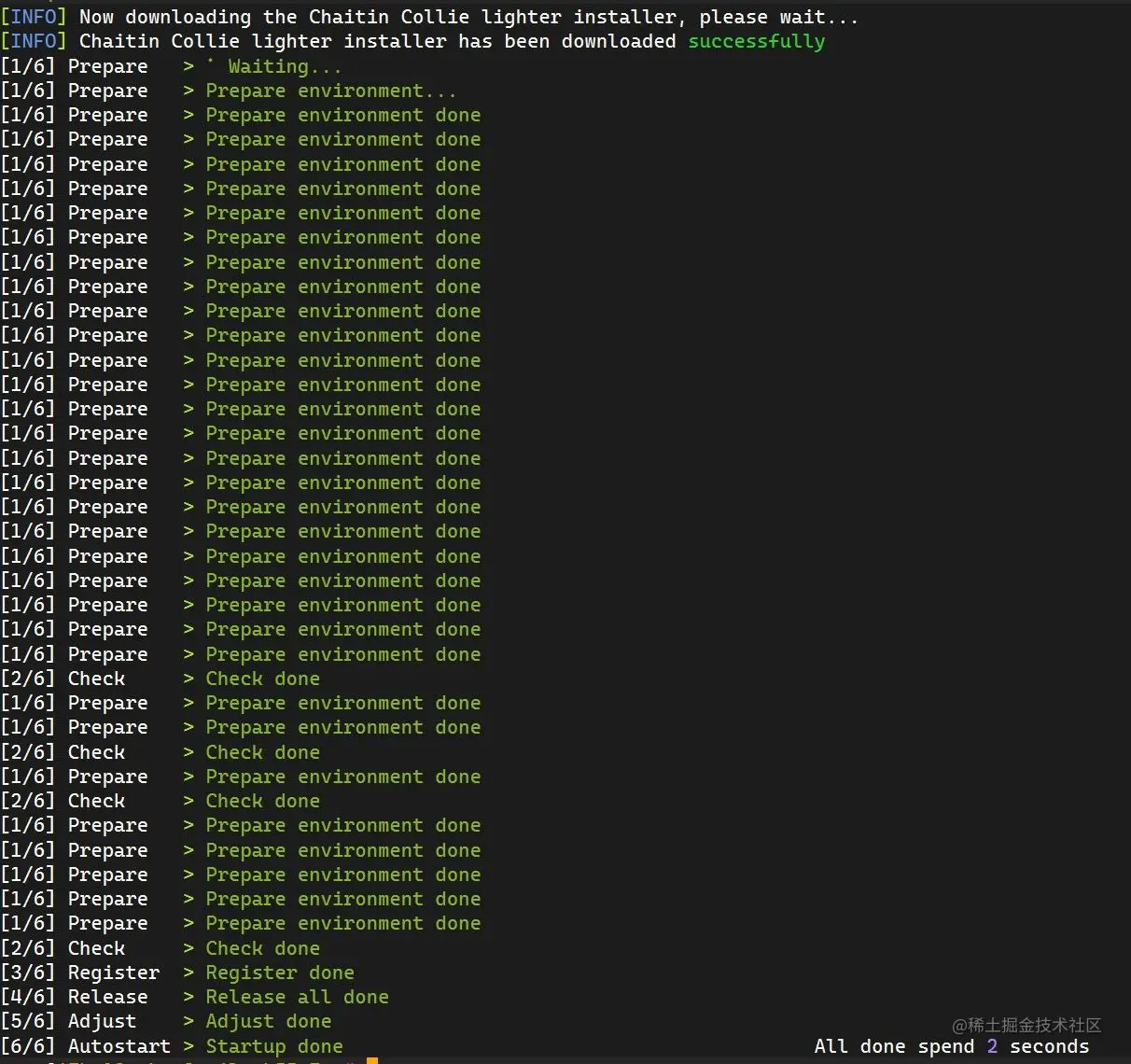Click the "Adjust done" message
This screenshot has width=1131, height=1064.
pyautogui.click(x=268, y=1021)
